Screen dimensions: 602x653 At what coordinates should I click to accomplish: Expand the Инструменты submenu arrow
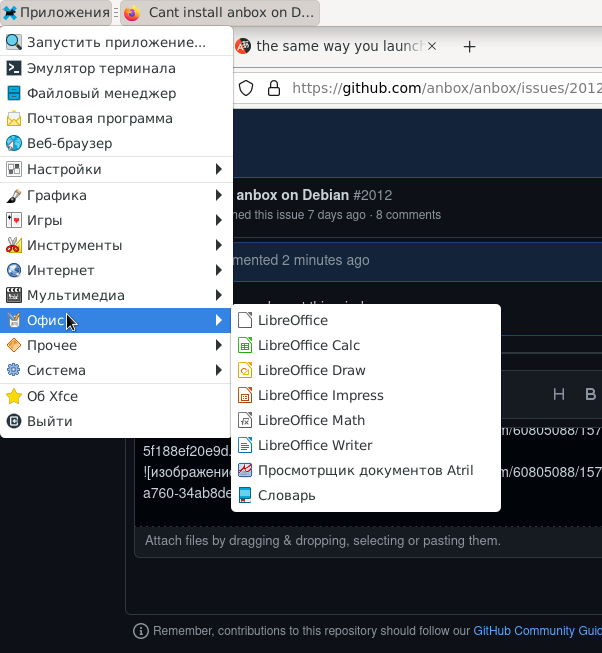pos(219,245)
